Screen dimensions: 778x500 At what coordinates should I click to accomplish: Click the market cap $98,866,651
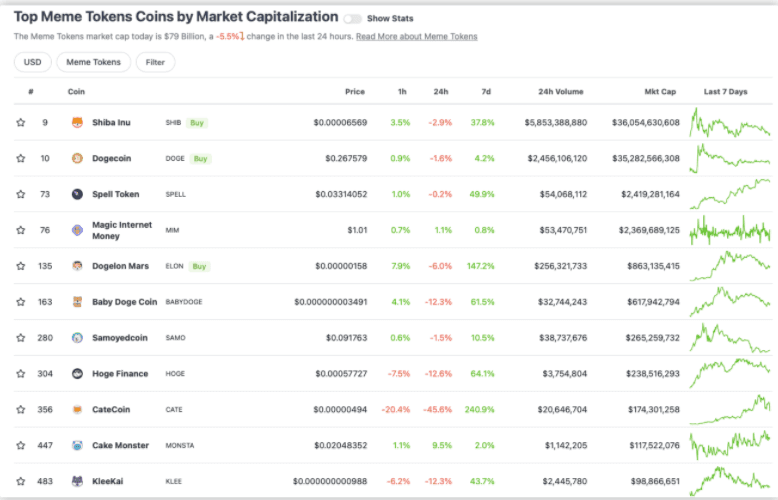[655, 481]
